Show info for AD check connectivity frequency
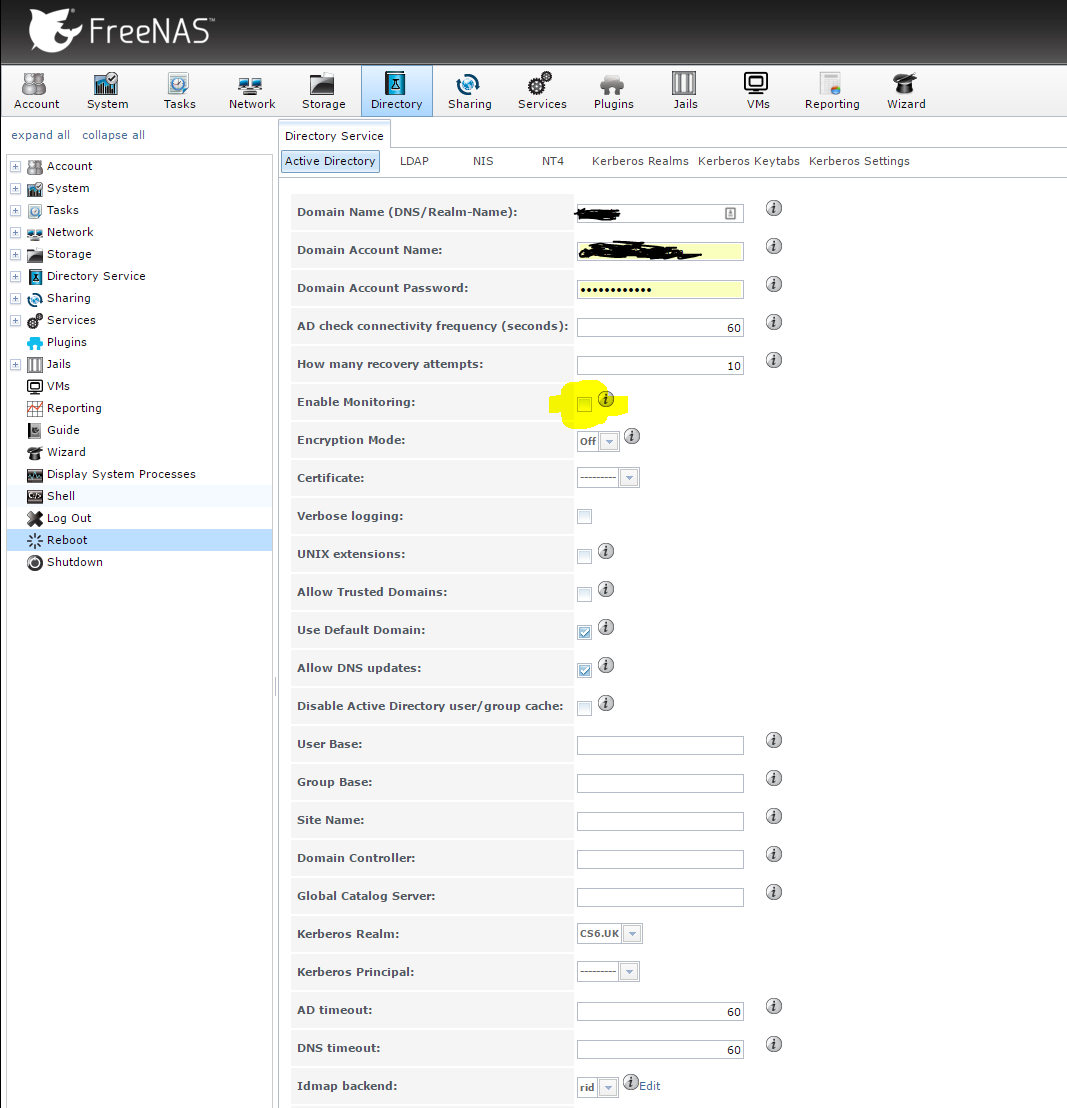This screenshot has width=1067, height=1108. point(774,322)
